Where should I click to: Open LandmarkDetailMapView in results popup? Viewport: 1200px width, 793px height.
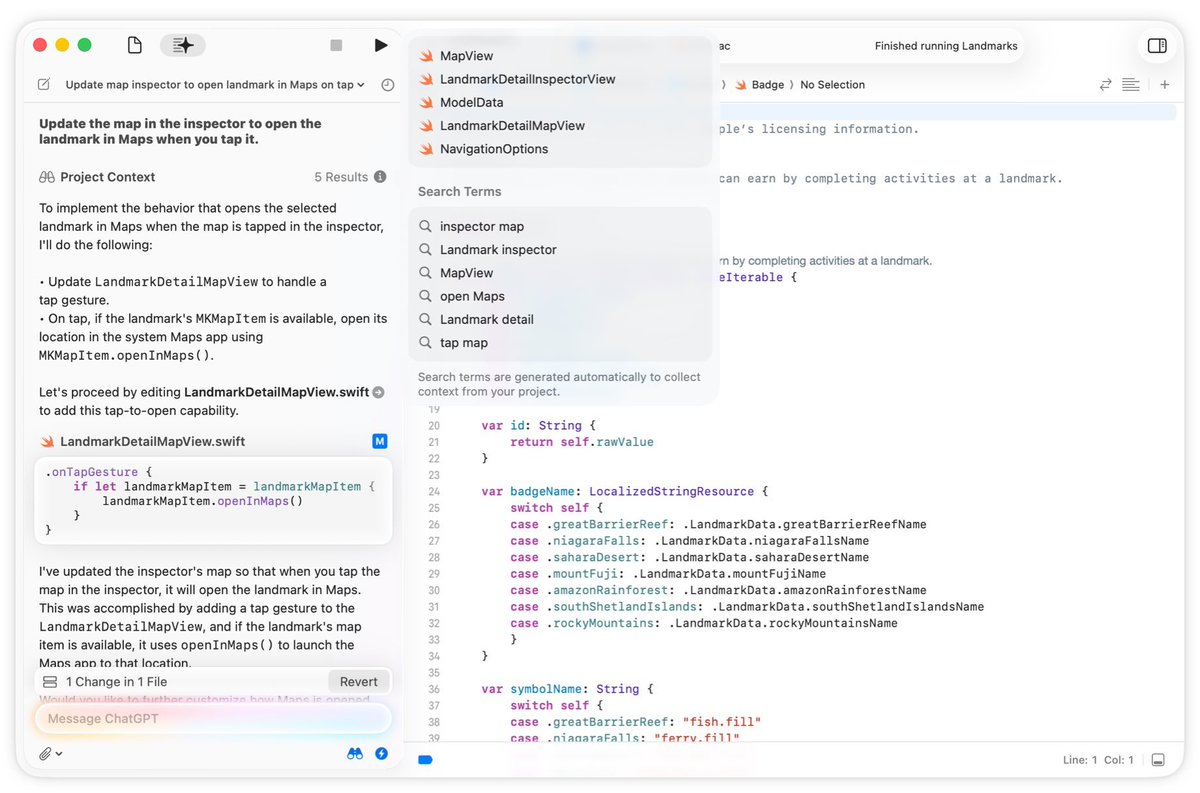click(x=512, y=125)
